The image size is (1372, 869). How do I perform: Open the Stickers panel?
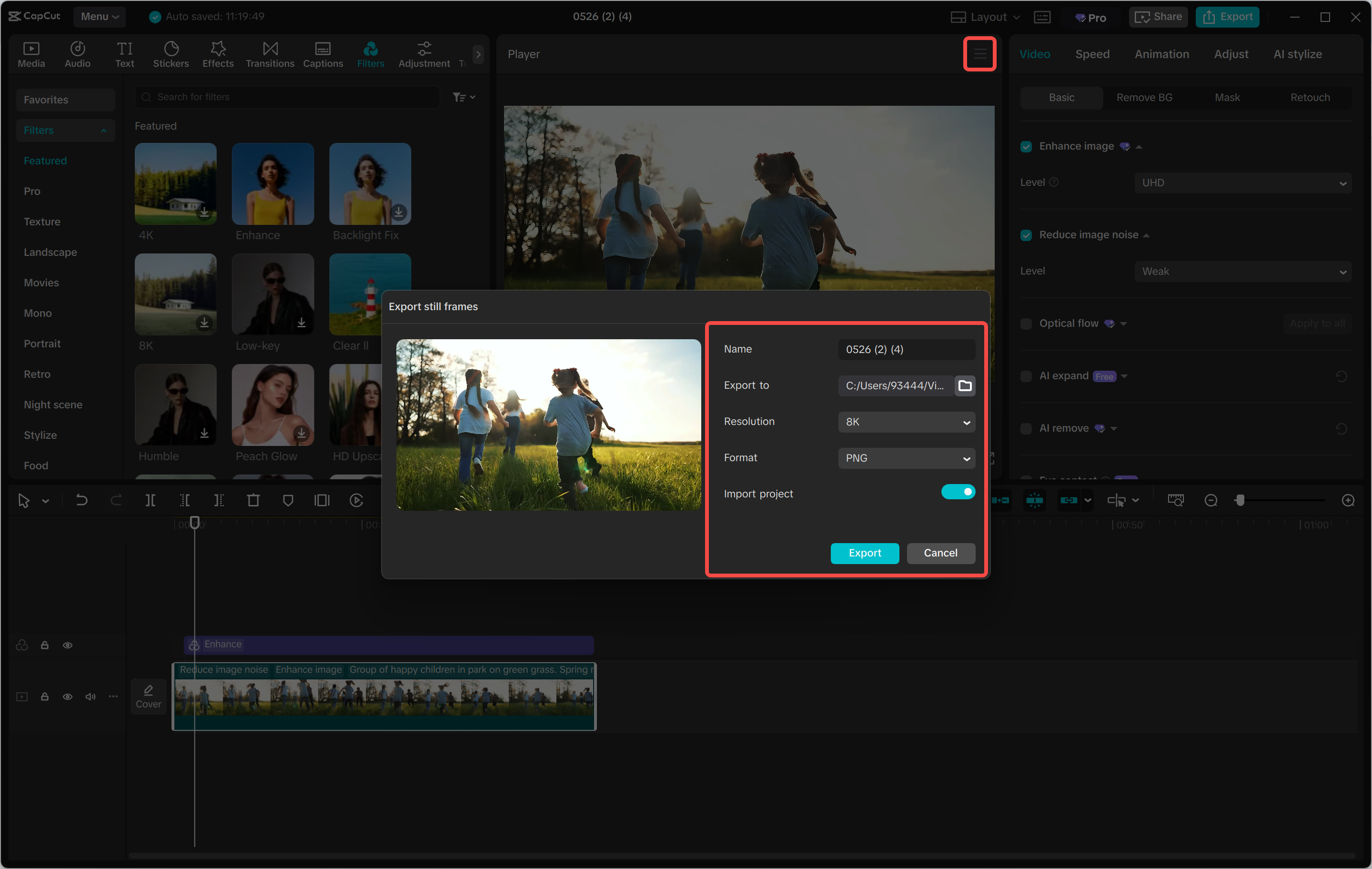171,53
